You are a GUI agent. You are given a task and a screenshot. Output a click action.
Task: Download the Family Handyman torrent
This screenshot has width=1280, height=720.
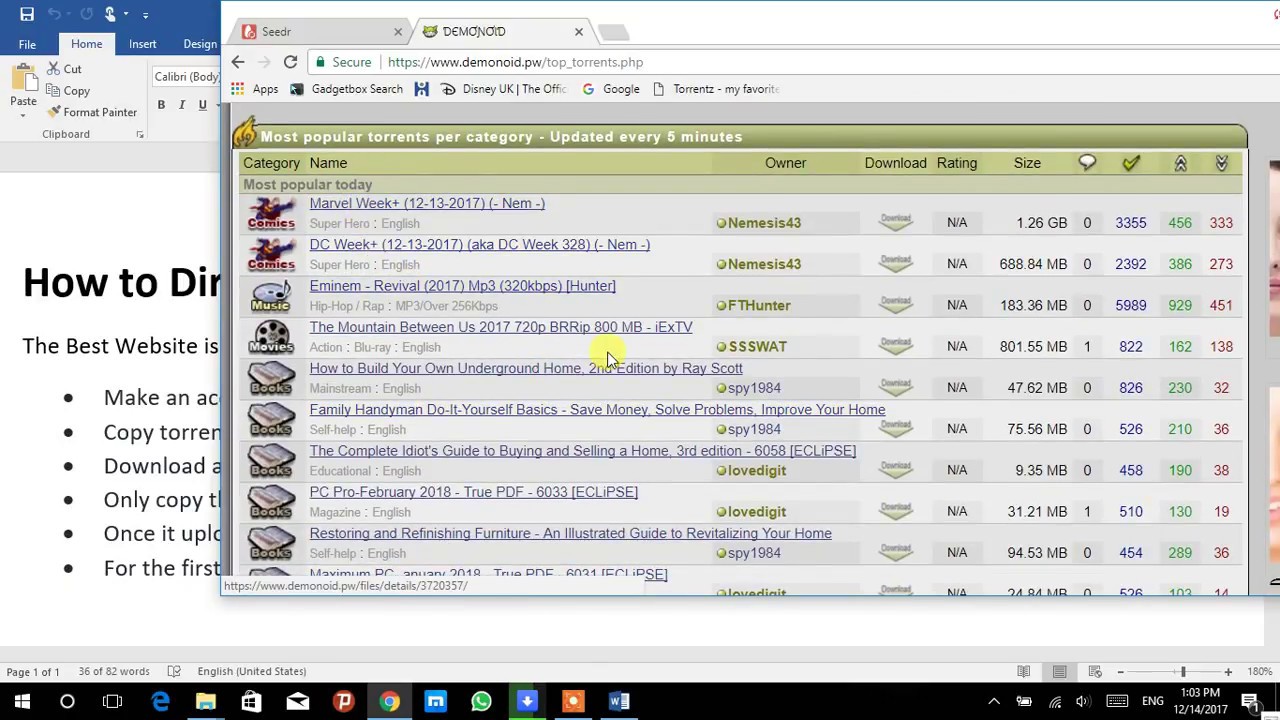pyautogui.click(x=895, y=427)
